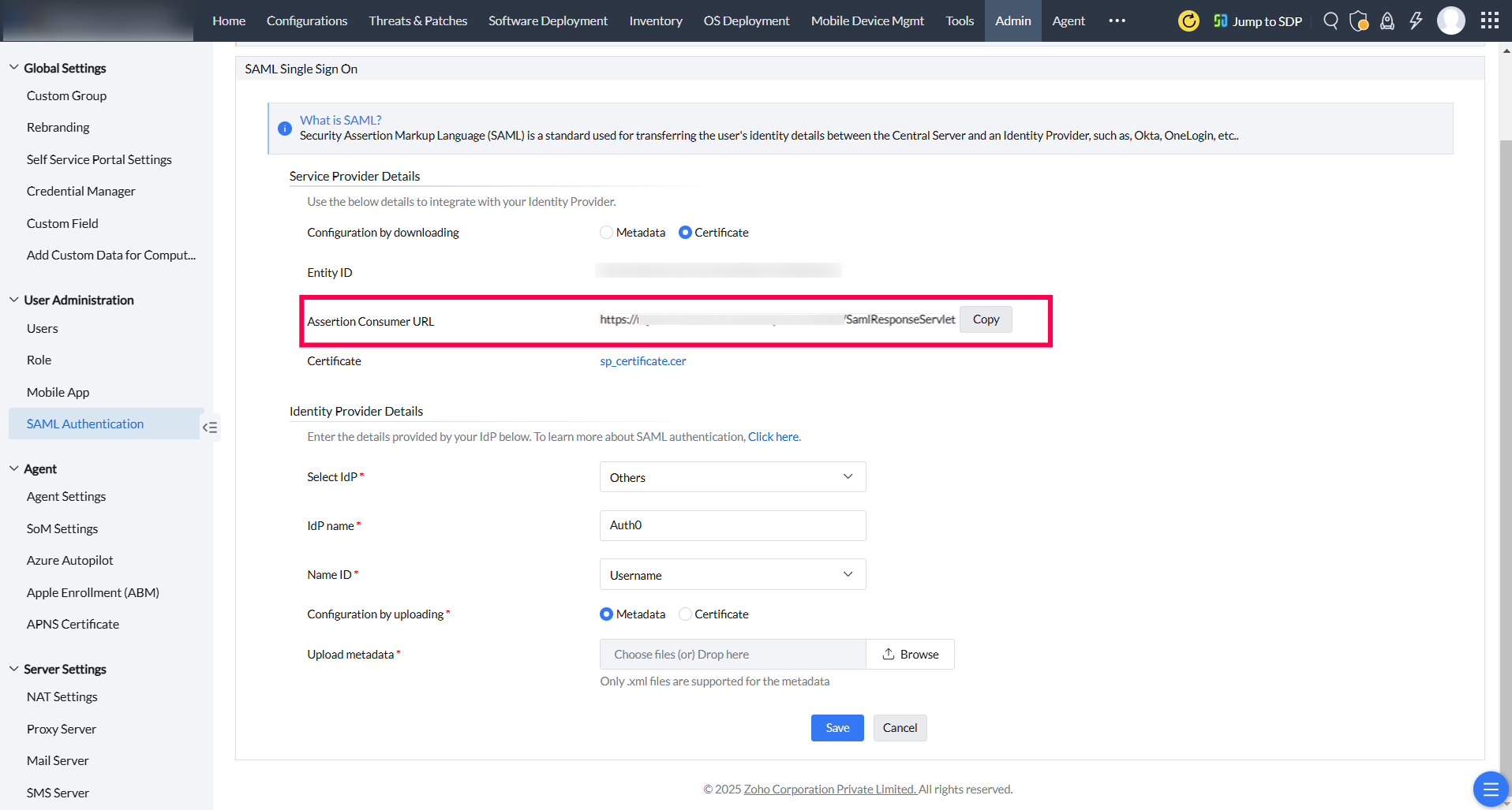Open OS Deployment tab
The height and width of the screenshot is (810, 1512).
[747, 21]
